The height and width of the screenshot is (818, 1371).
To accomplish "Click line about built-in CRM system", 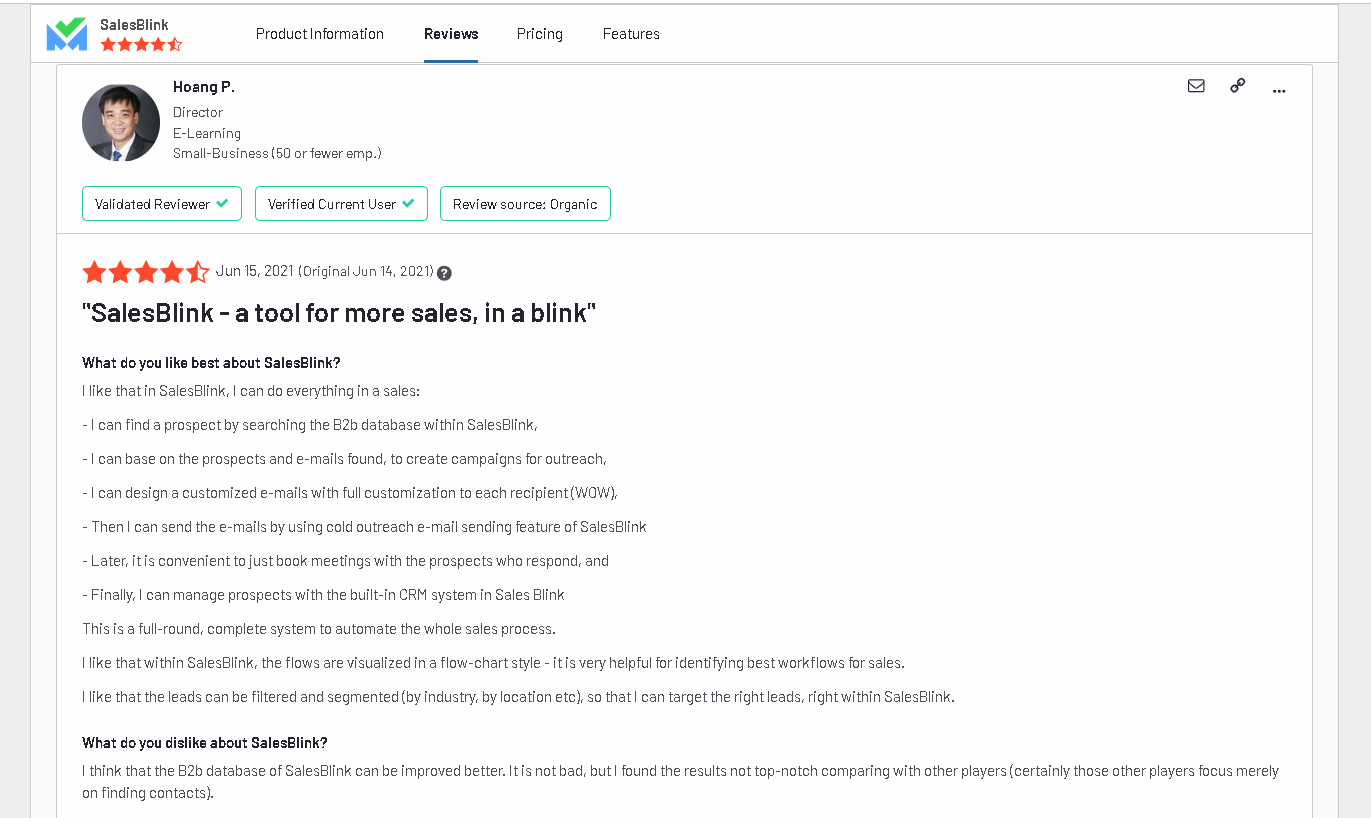I will [324, 595].
